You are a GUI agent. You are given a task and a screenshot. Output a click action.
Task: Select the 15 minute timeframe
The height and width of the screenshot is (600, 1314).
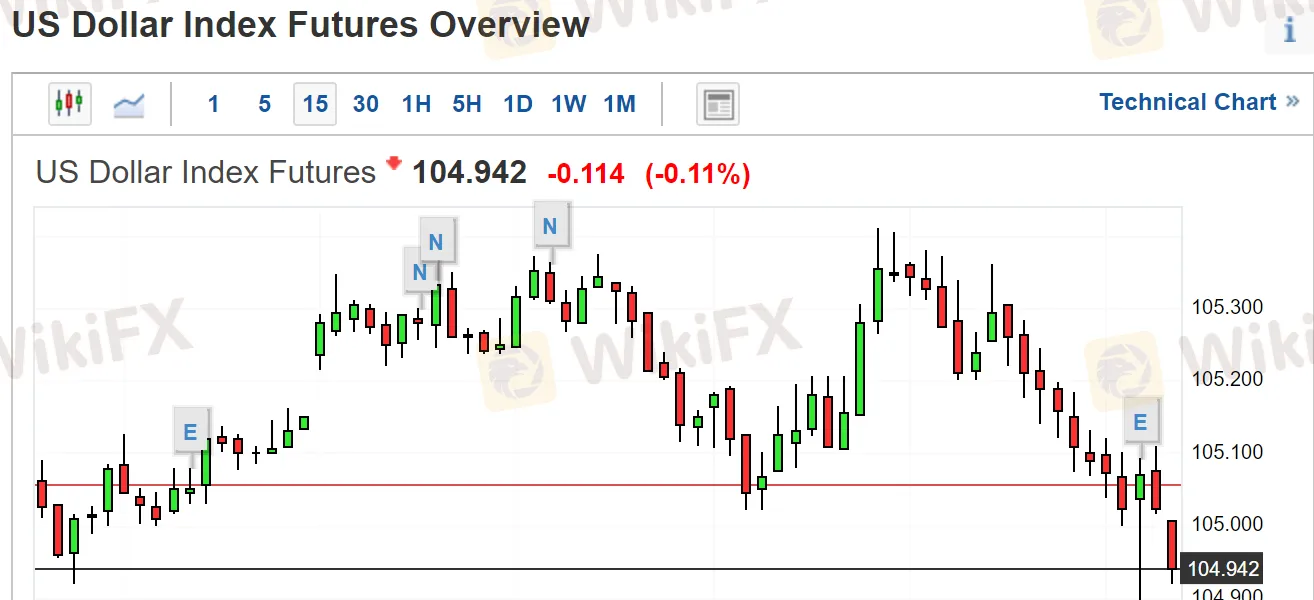coord(315,104)
